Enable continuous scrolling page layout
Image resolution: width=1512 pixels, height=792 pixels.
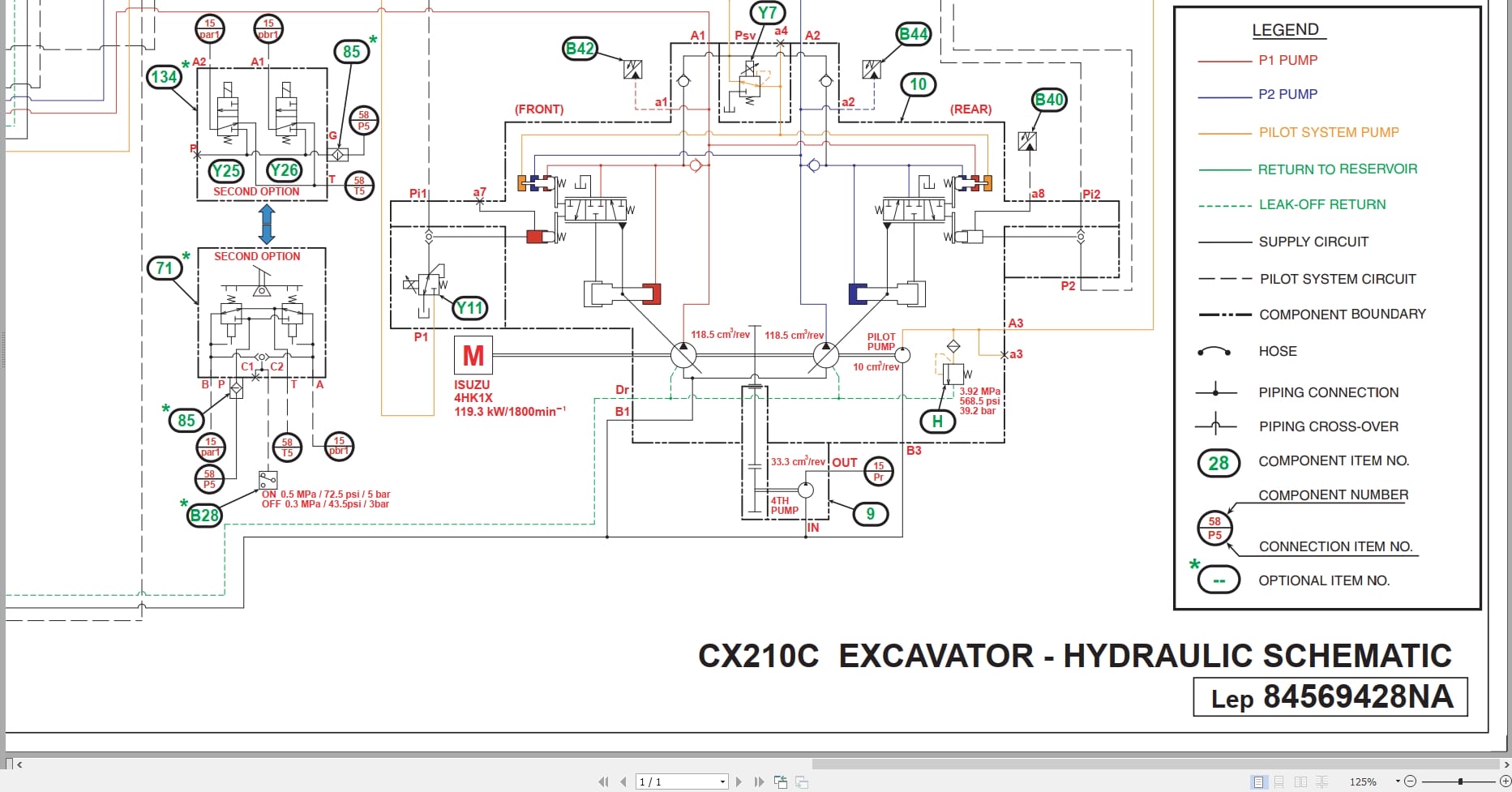(1280, 781)
